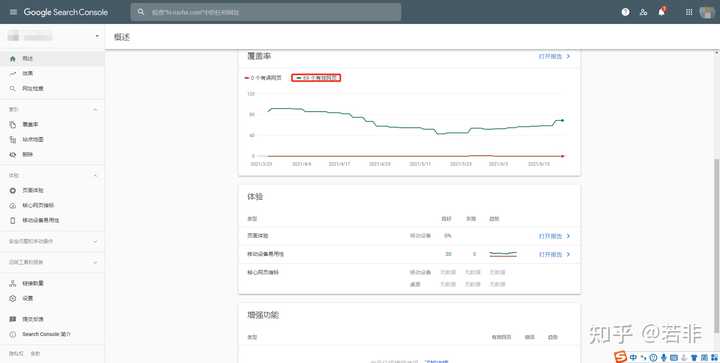Click in the URL inspection search field
This screenshot has width=720, height=363.
point(266,12)
